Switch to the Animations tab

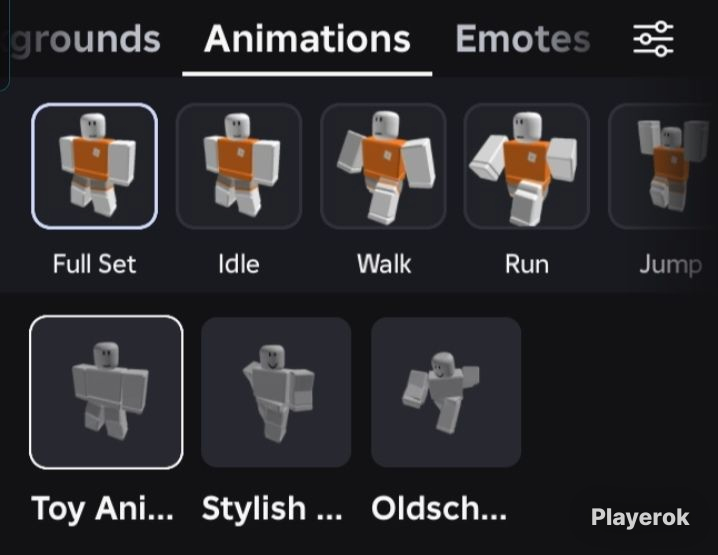(307, 39)
